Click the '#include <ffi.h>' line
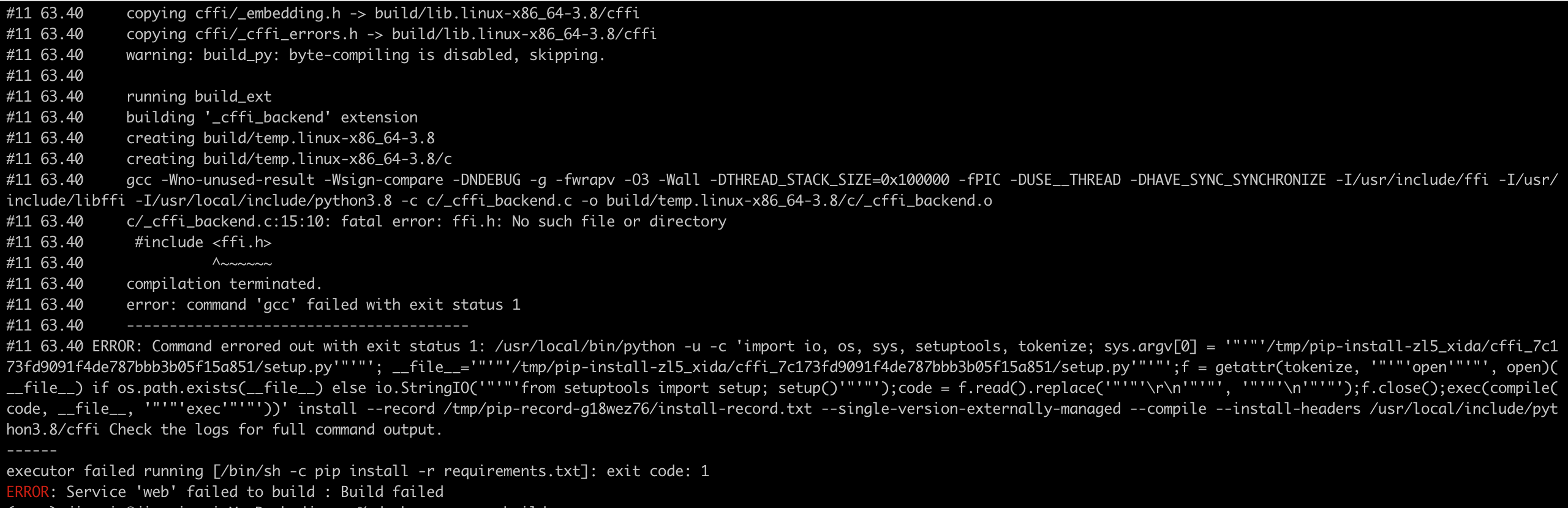Screen dimensions: 1568x508 (203, 242)
